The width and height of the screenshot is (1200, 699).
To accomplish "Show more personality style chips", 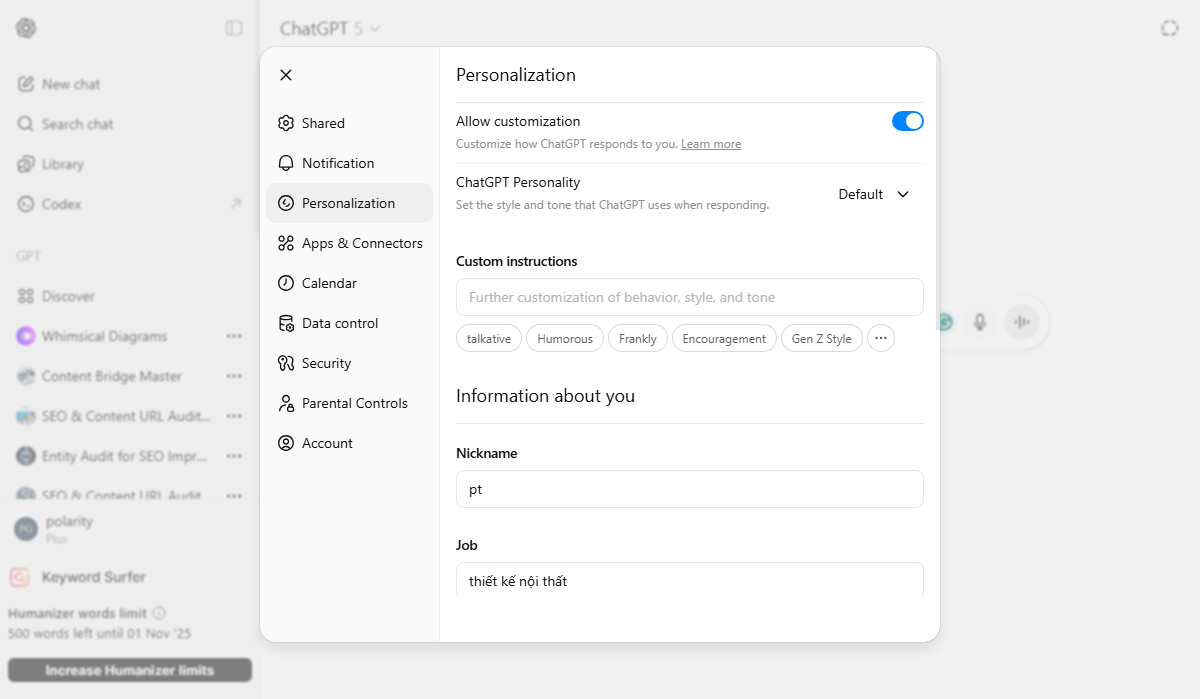I will point(880,338).
